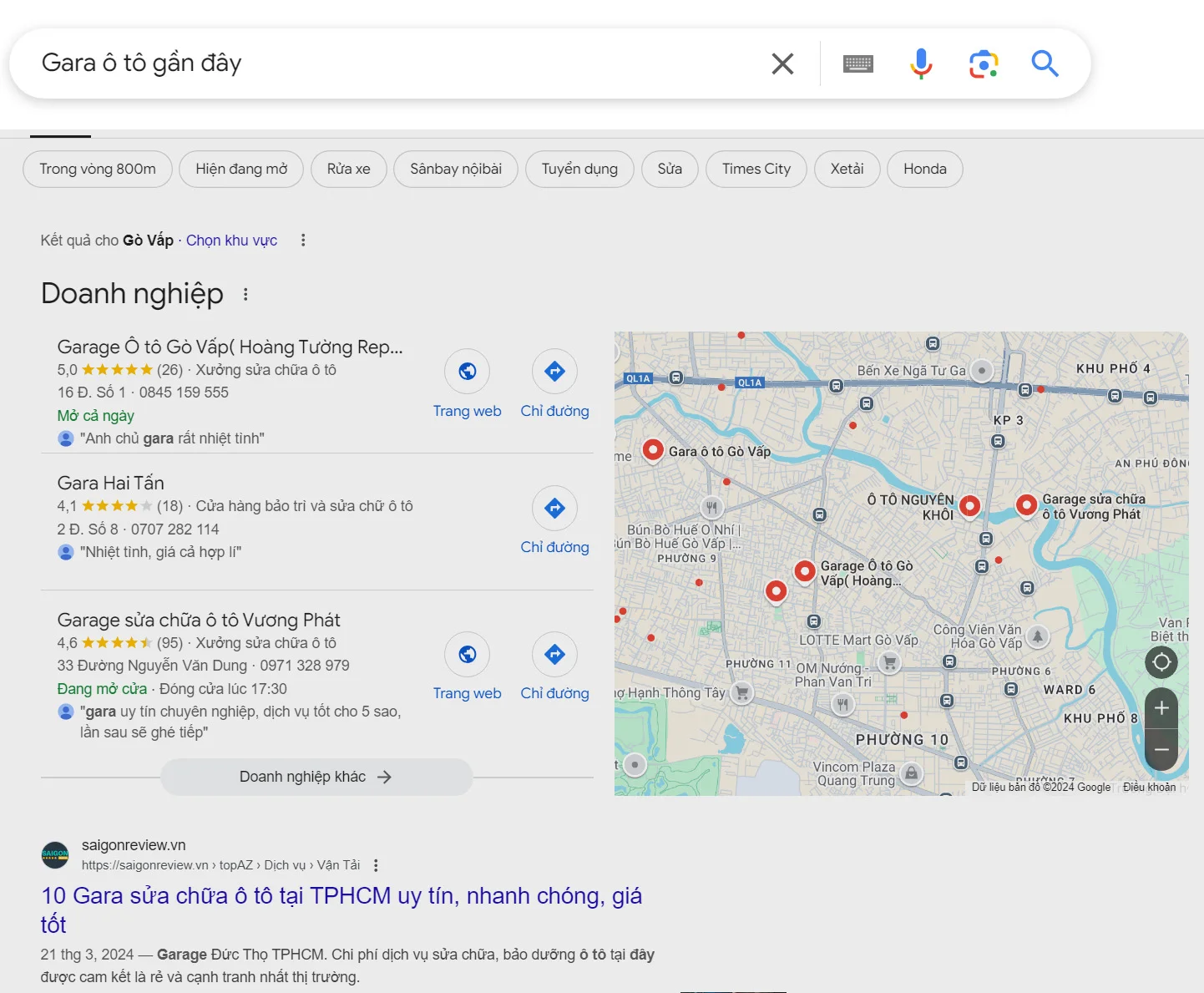The height and width of the screenshot is (993, 1204).
Task: Apply the Trong vòng 800m filter chip
Action: click(98, 169)
